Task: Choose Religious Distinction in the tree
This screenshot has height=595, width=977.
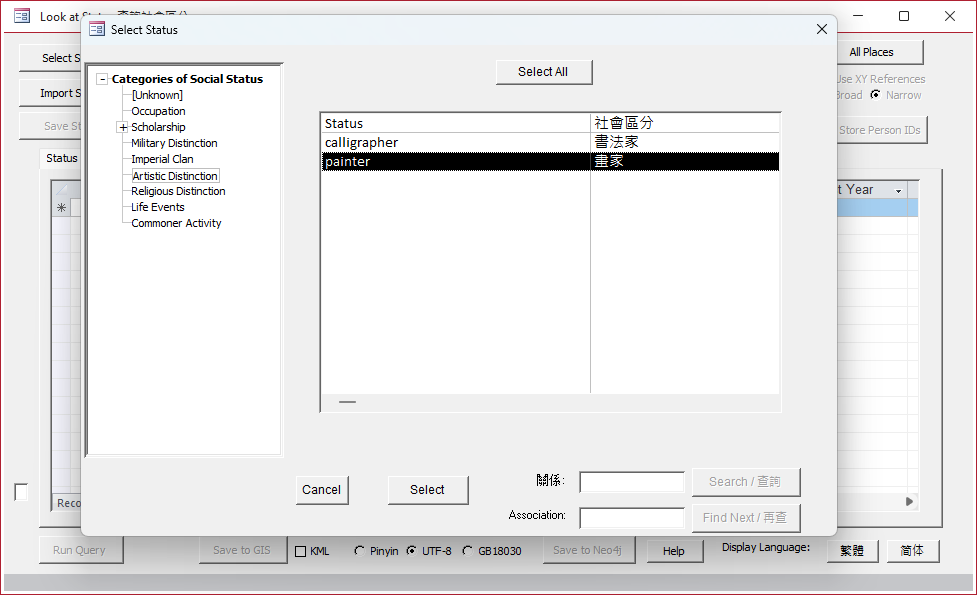Action: coord(178,191)
